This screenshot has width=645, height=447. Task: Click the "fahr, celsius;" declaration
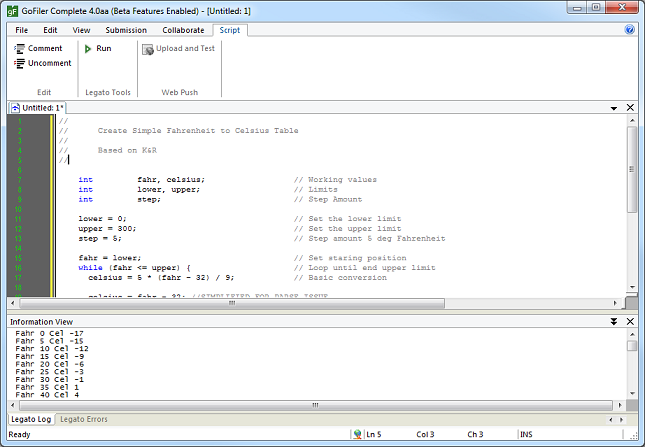tap(171, 180)
